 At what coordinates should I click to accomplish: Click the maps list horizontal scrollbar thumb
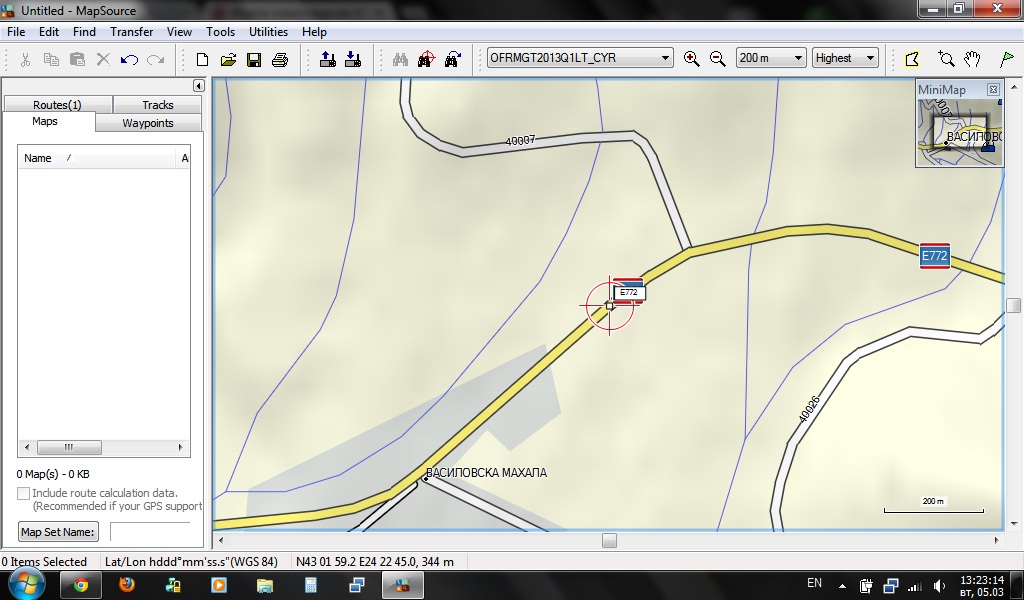coord(69,447)
